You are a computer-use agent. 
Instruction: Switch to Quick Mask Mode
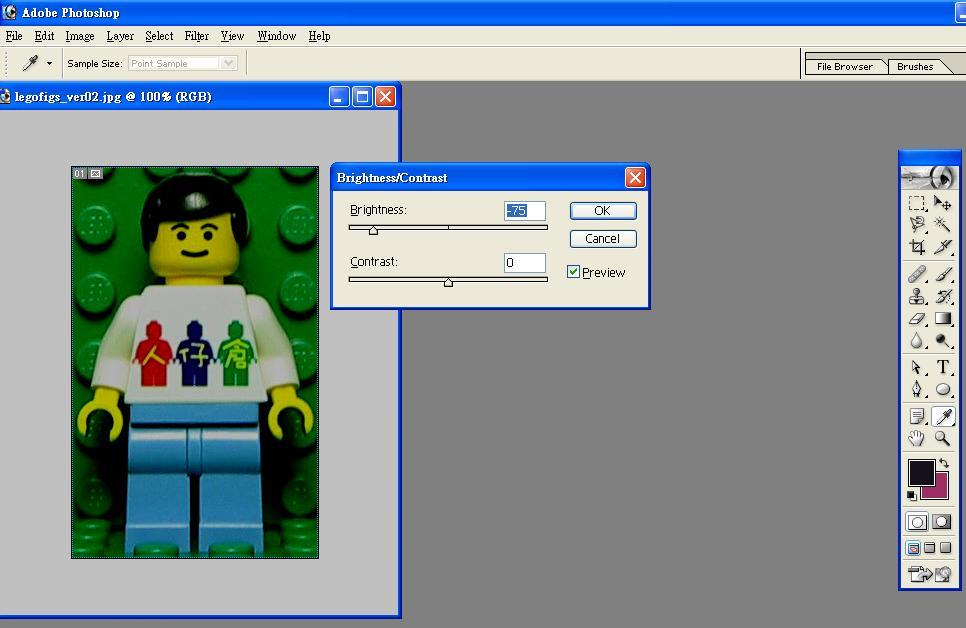[942, 522]
